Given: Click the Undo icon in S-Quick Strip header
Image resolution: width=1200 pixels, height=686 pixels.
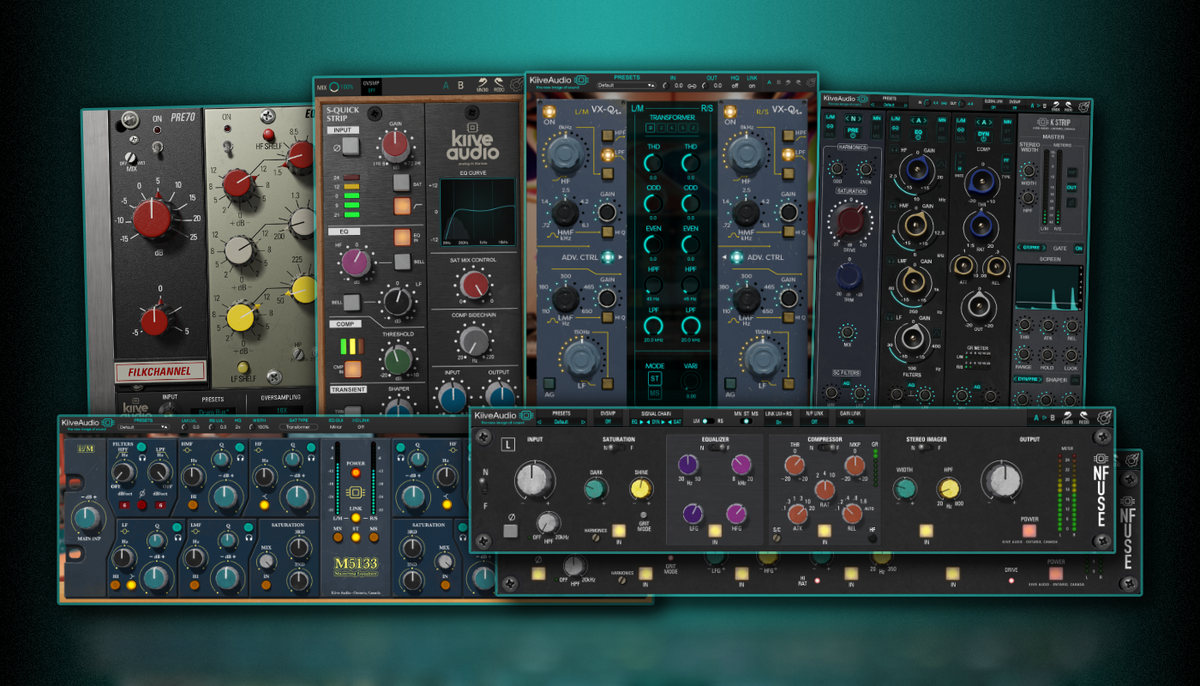Looking at the screenshot, I should coord(482,85).
